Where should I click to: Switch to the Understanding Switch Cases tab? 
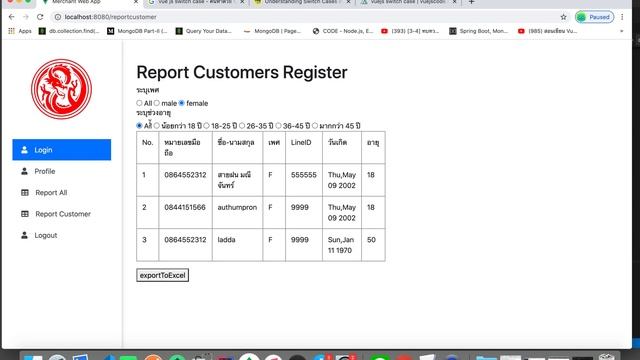(x=301, y=2)
